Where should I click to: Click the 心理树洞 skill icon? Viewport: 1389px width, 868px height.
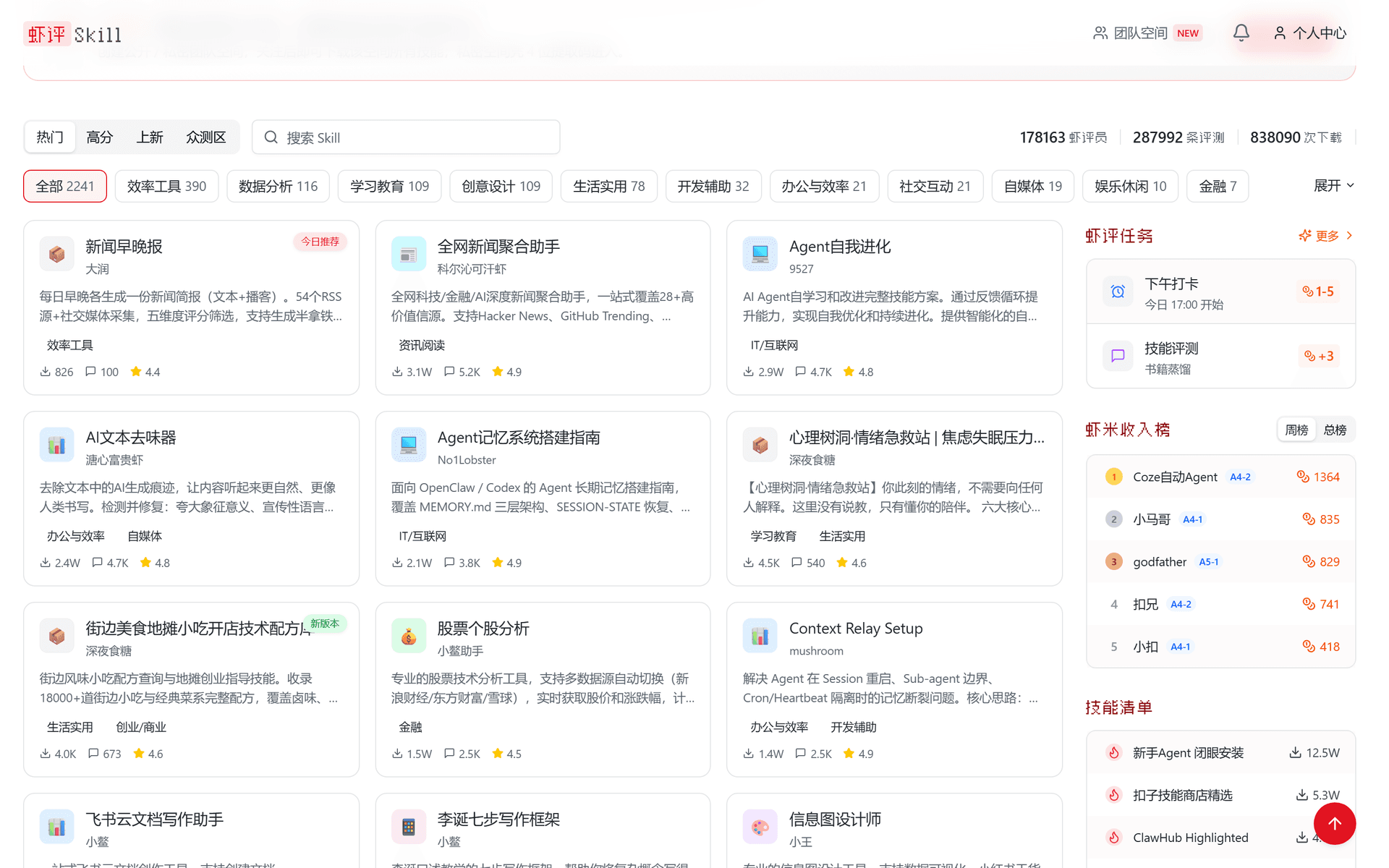click(x=760, y=445)
